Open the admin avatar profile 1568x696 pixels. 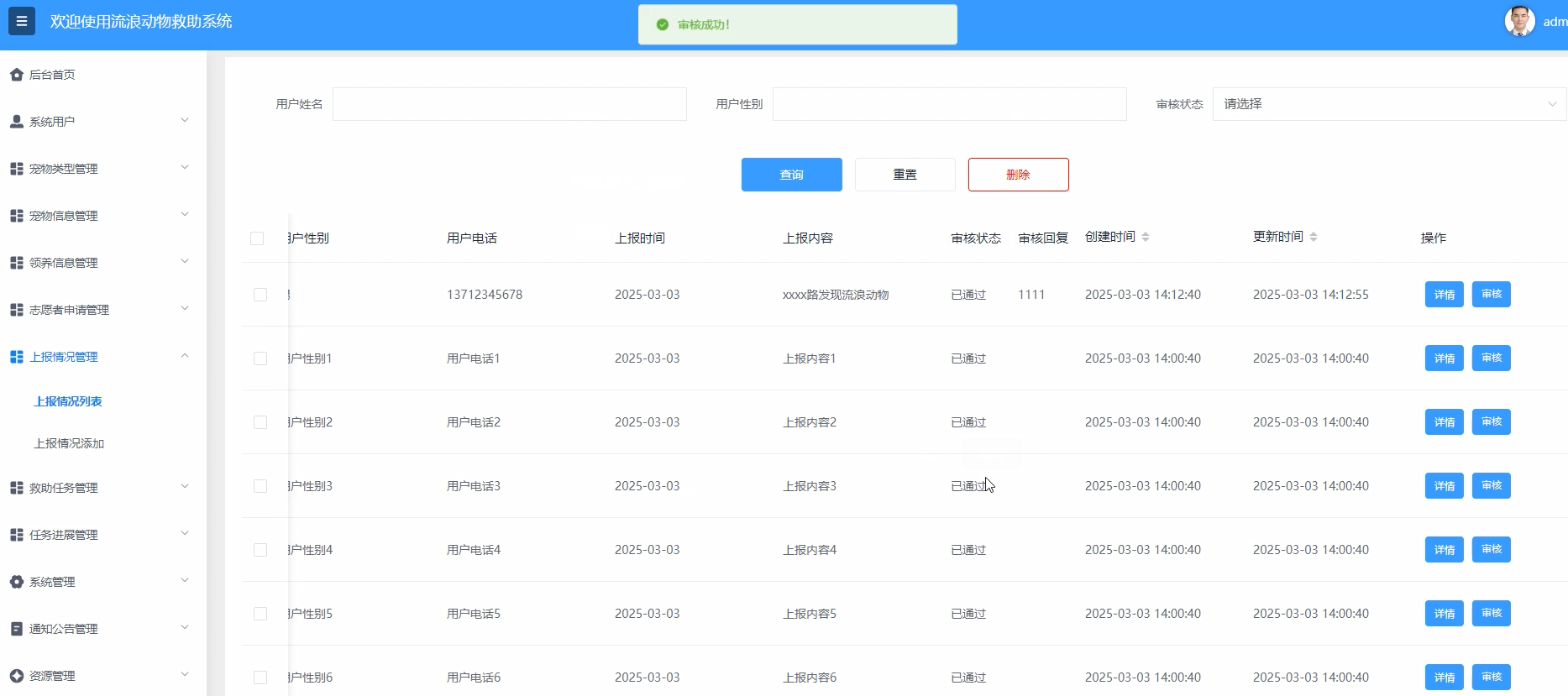pos(1519,21)
